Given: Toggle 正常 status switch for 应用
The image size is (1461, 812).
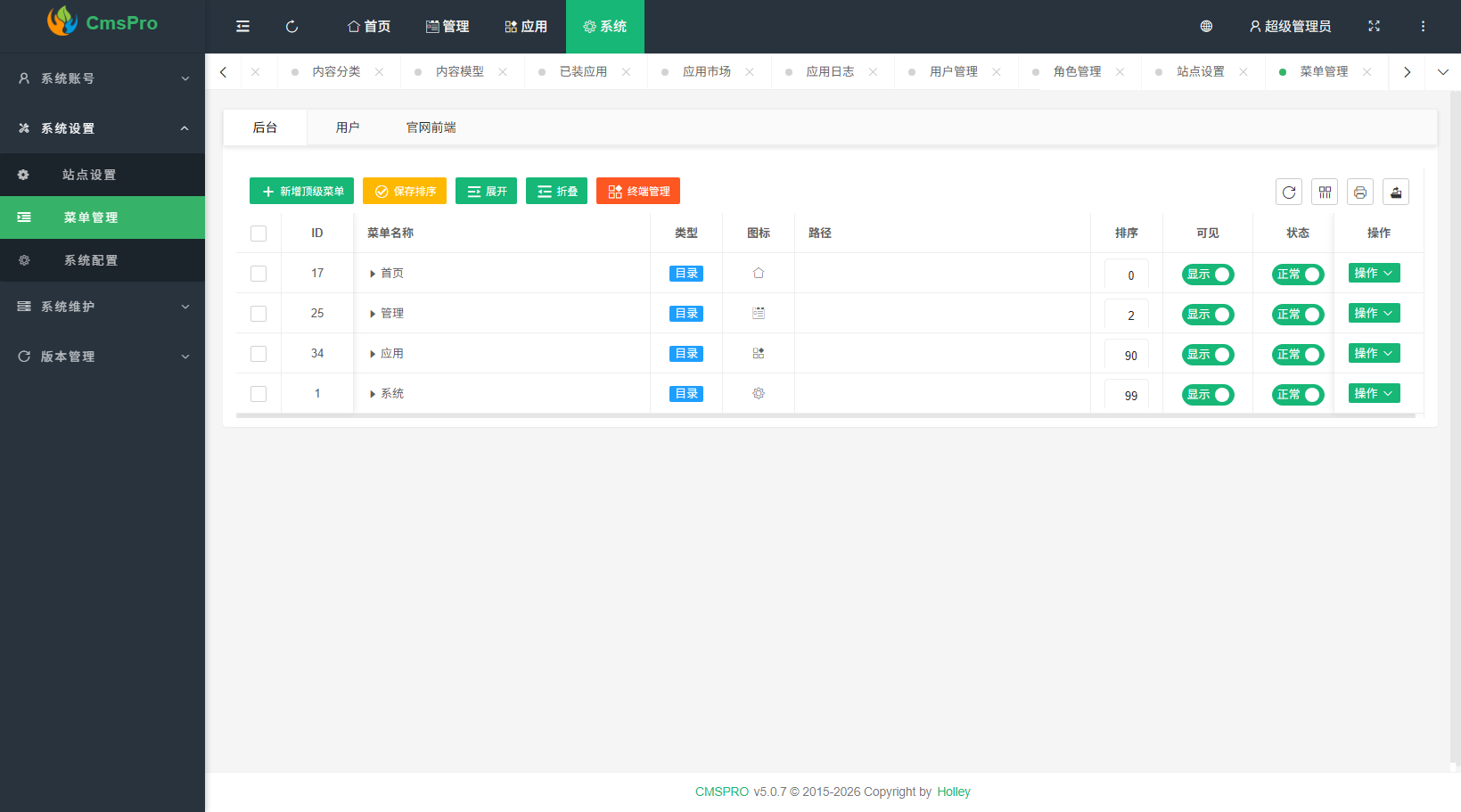Looking at the screenshot, I should tap(1298, 355).
